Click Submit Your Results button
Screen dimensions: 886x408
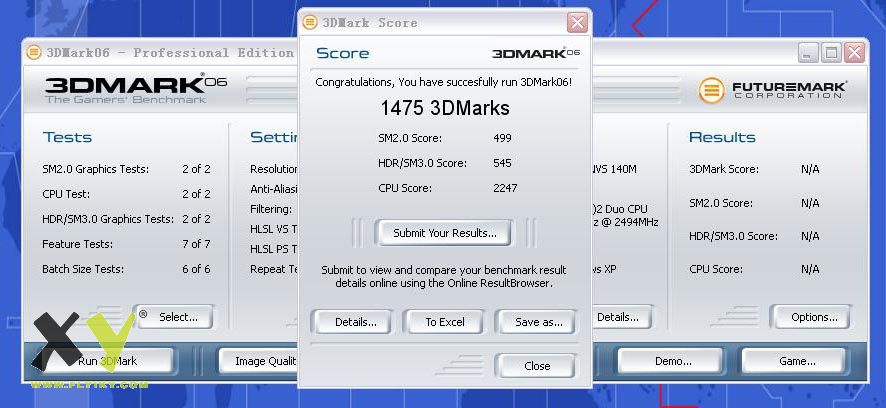coord(444,233)
